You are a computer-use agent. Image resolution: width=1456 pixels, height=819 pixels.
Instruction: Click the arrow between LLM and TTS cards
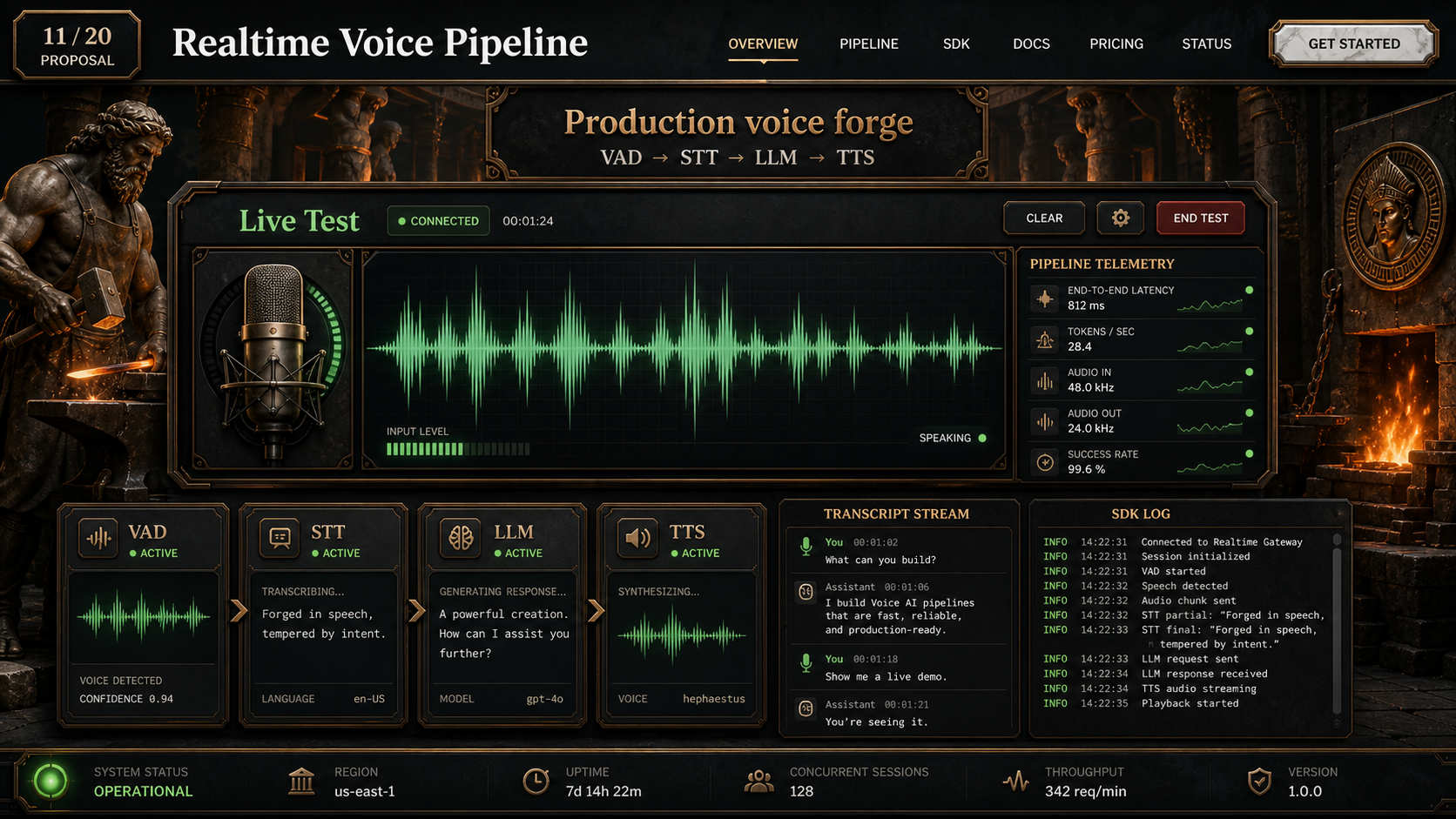596,610
